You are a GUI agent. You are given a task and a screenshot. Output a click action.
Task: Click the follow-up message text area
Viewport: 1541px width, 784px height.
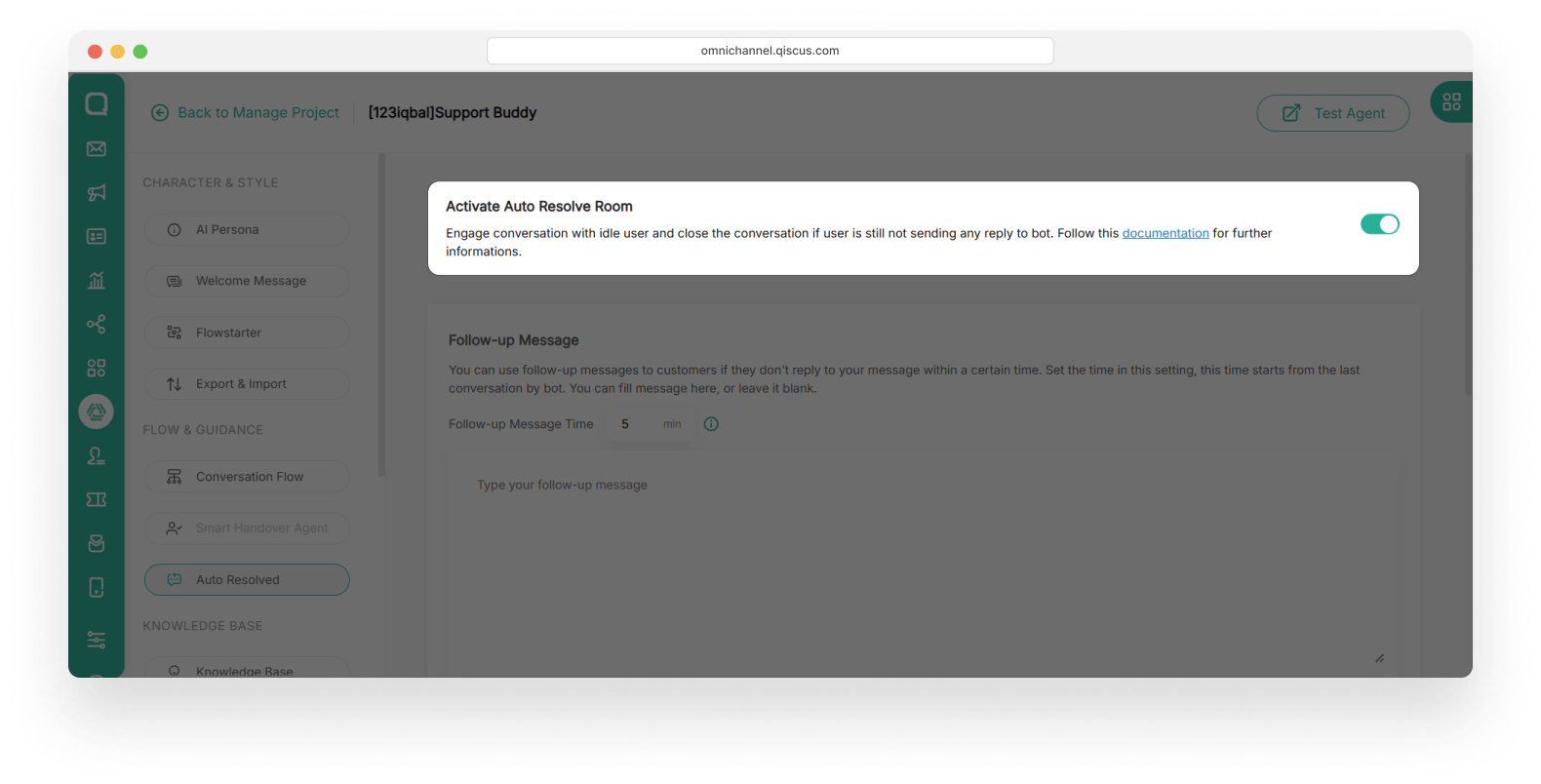point(922,566)
